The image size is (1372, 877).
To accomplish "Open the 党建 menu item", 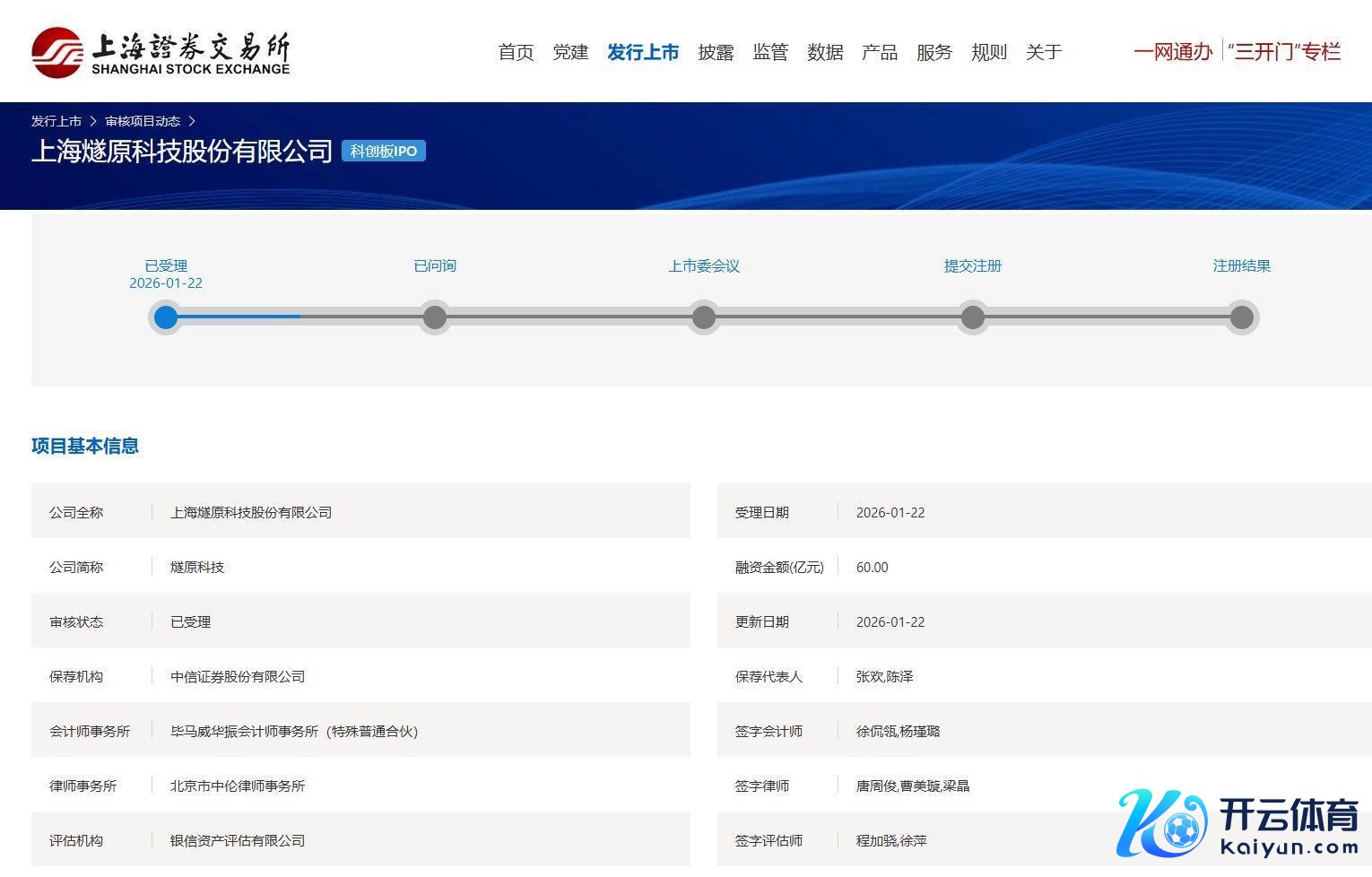I will coord(570,53).
